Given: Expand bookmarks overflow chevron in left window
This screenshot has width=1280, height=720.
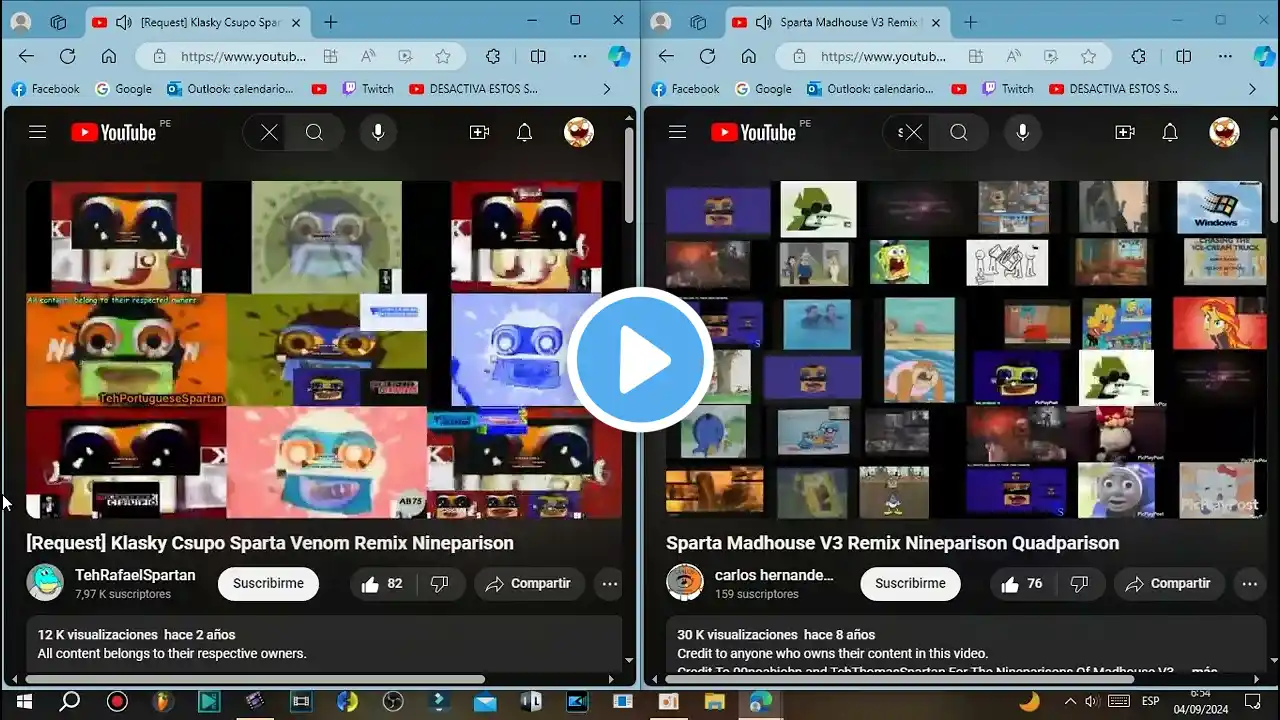Looking at the screenshot, I should tap(606, 89).
